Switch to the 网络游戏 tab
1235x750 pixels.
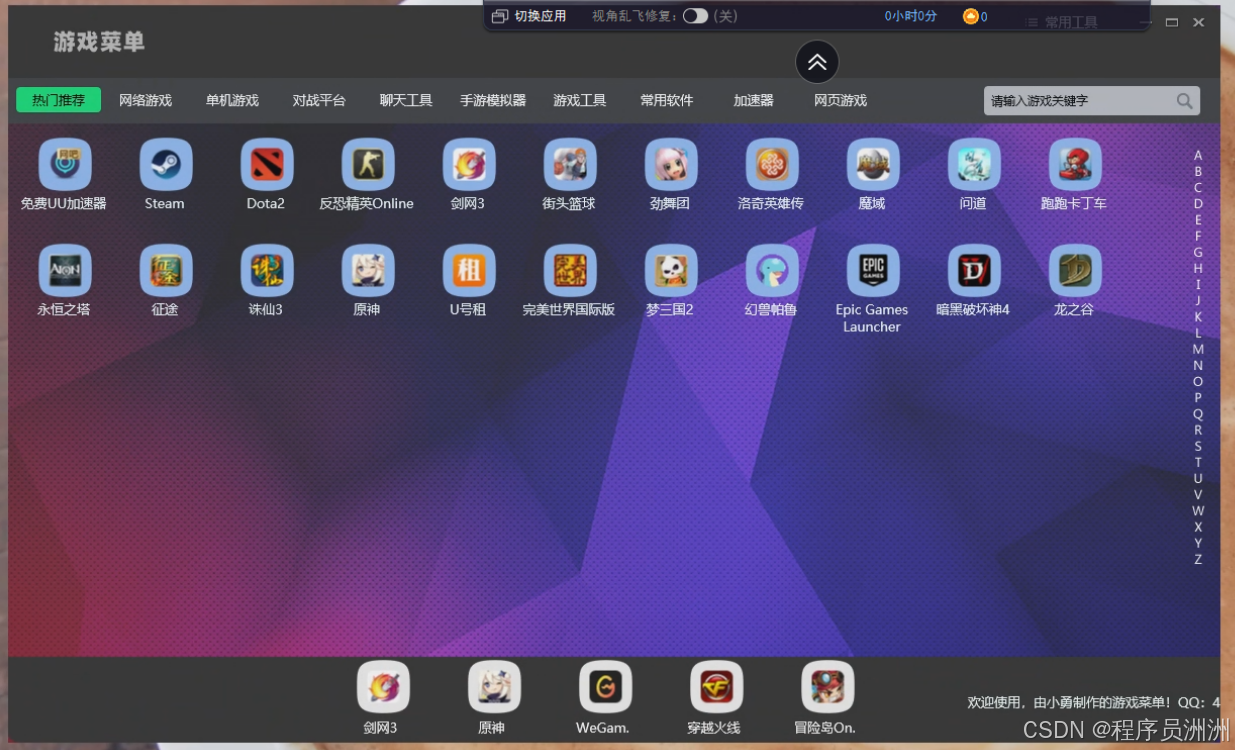(145, 101)
